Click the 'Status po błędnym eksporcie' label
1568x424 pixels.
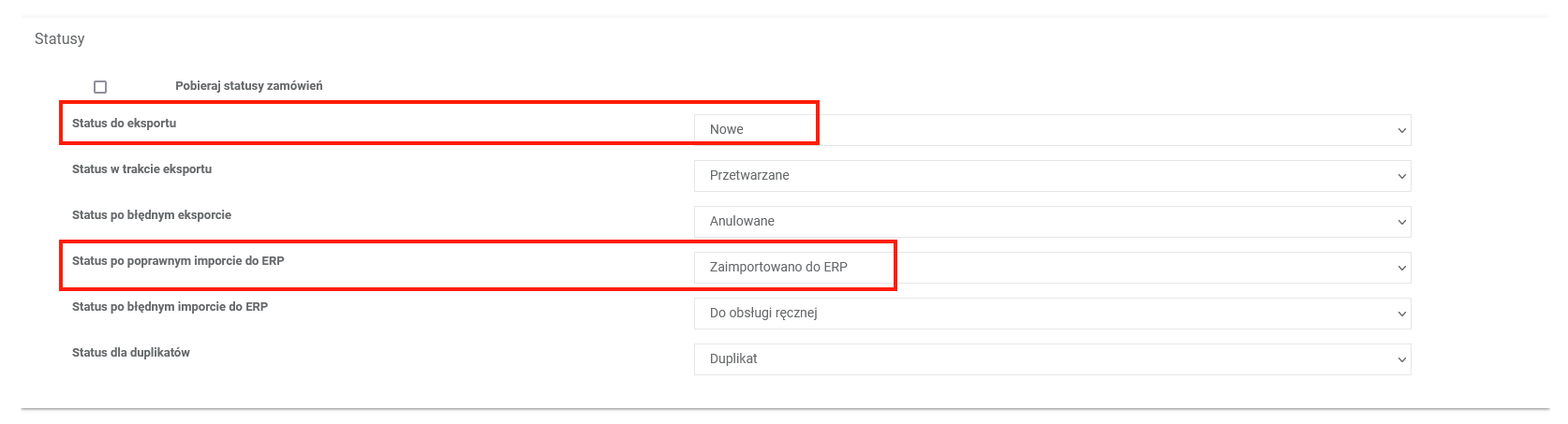pyautogui.click(x=151, y=215)
